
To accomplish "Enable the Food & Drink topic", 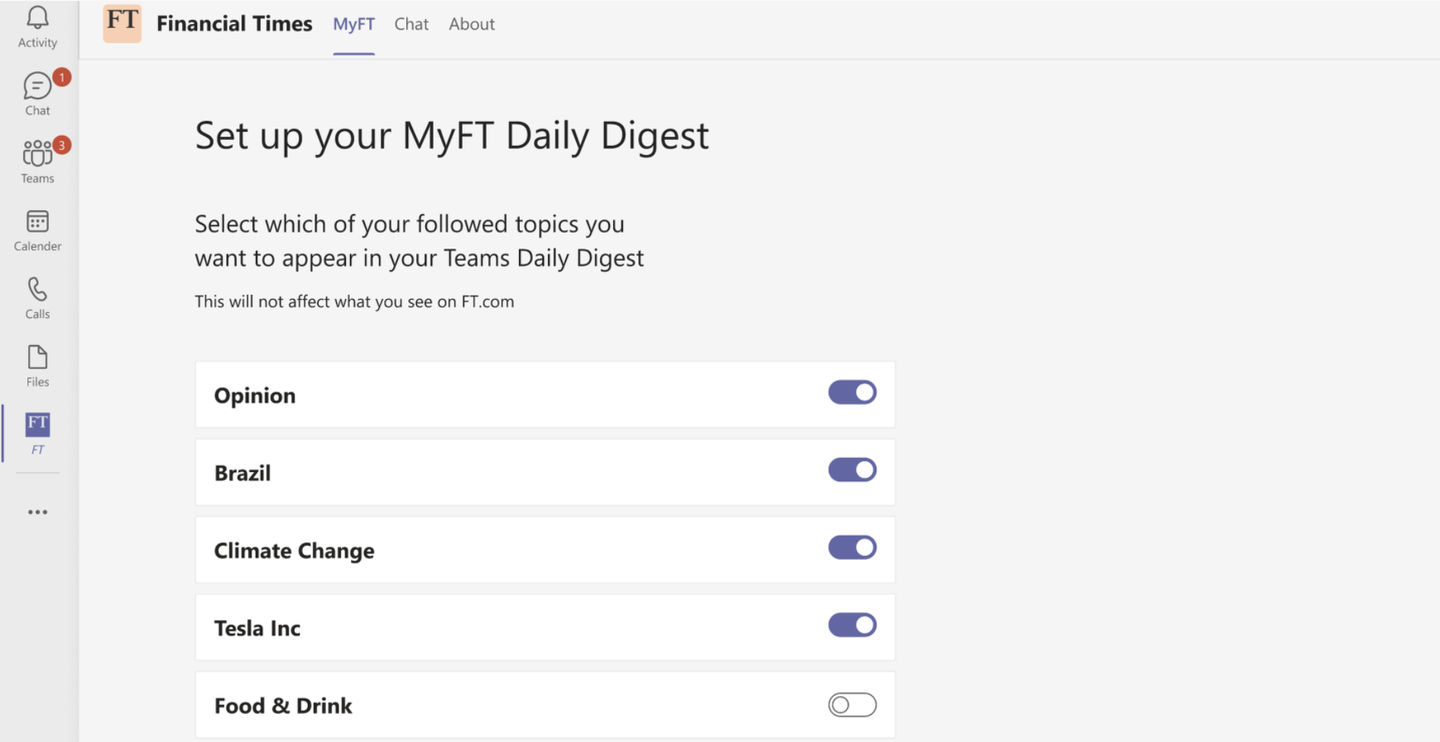I will click(852, 705).
